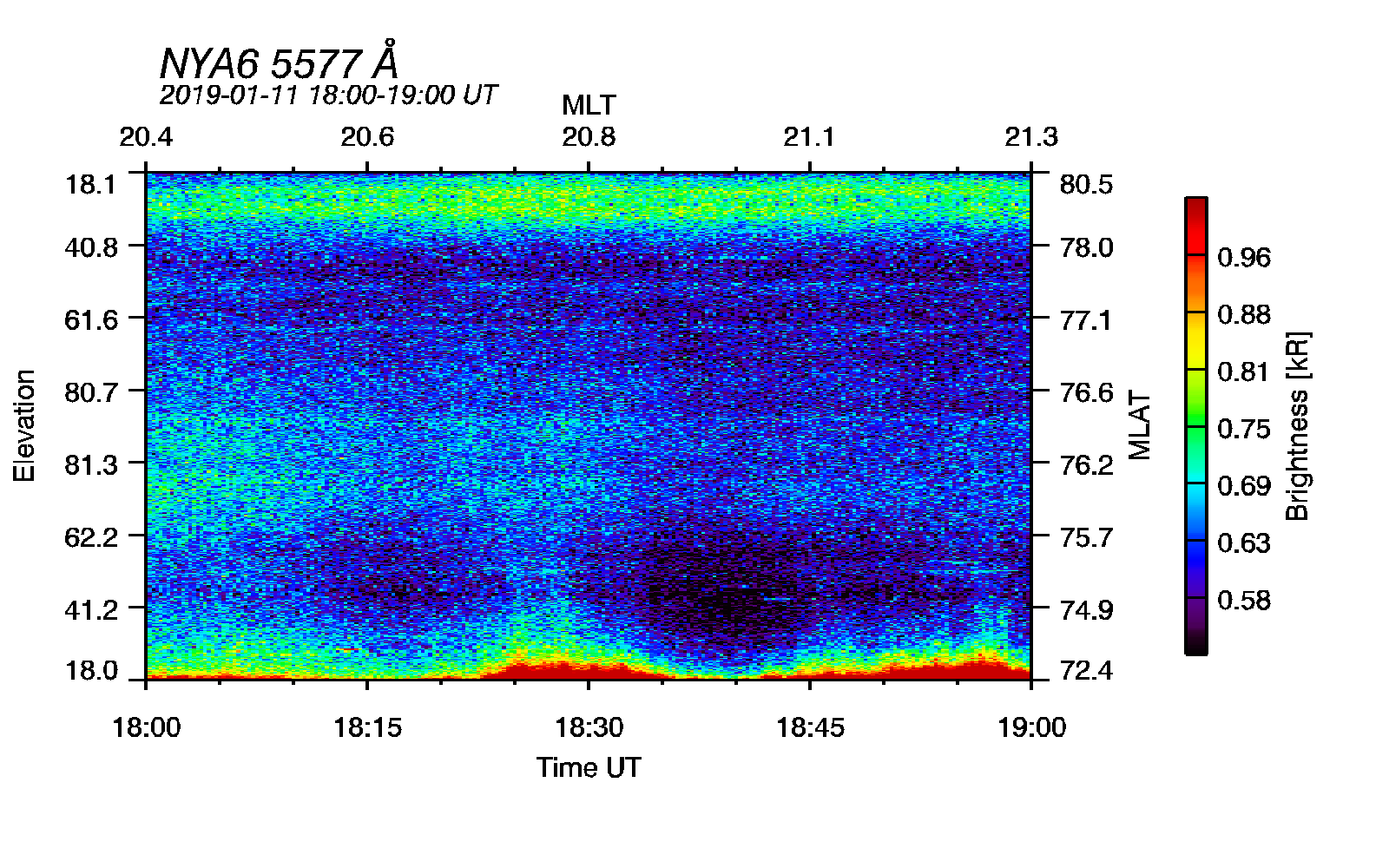Select the Elevation axis title
Viewport: 1389px width, 868px height.
pyautogui.click(x=24, y=425)
